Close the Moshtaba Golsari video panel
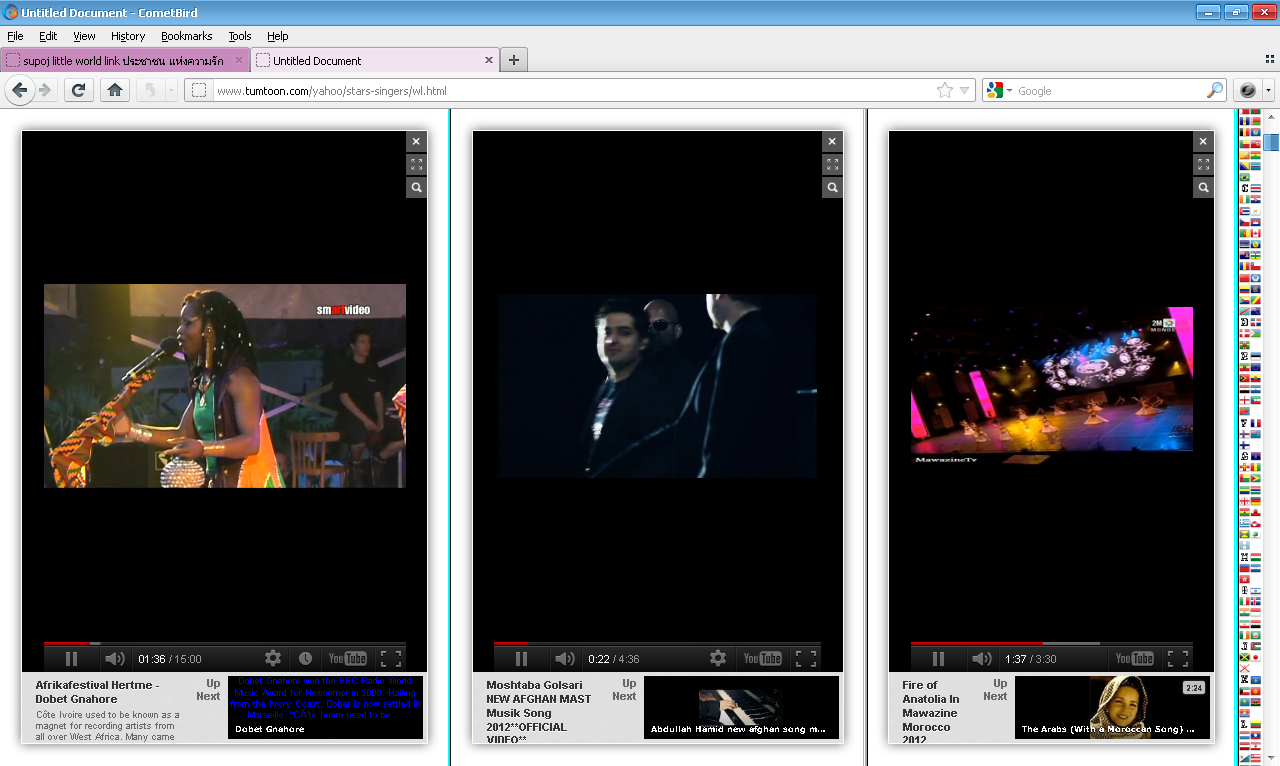This screenshot has width=1280, height=766. click(832, 141)
